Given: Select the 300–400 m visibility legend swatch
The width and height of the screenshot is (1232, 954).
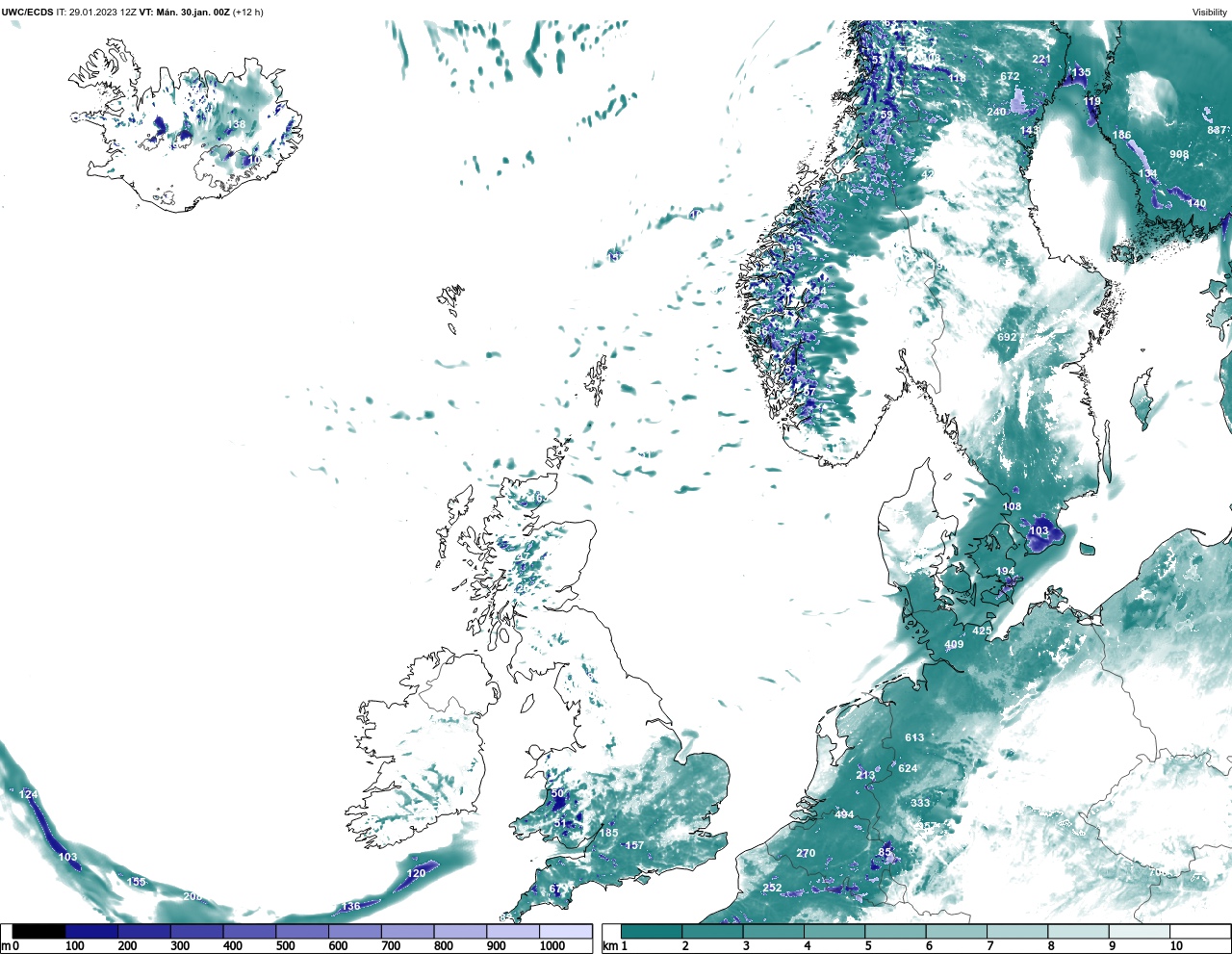Looking at the screenshot, I should pos(196,931).
